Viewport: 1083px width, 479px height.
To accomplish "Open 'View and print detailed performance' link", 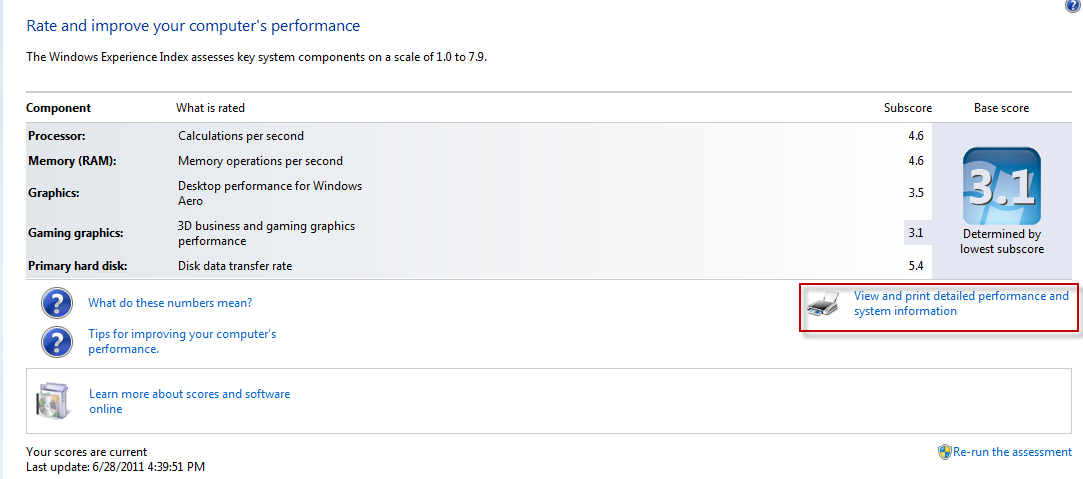I will coord(961,303).
